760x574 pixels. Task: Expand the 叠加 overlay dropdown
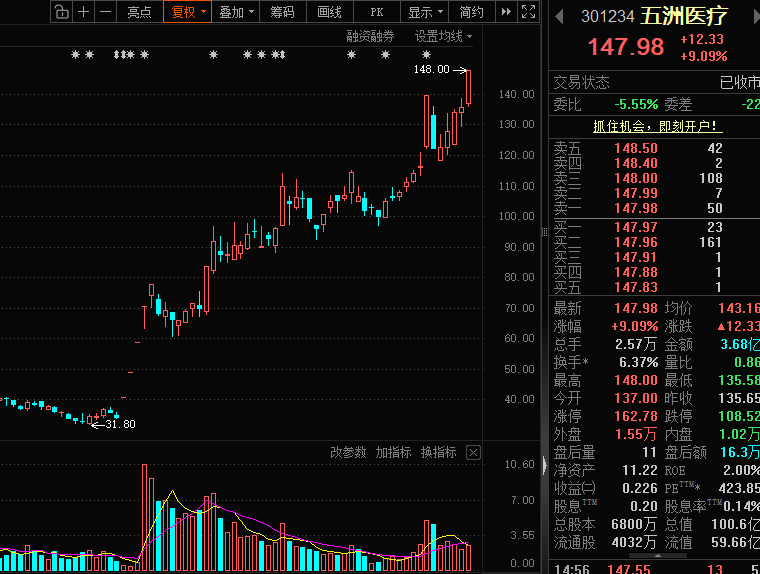tap(236, 12)
